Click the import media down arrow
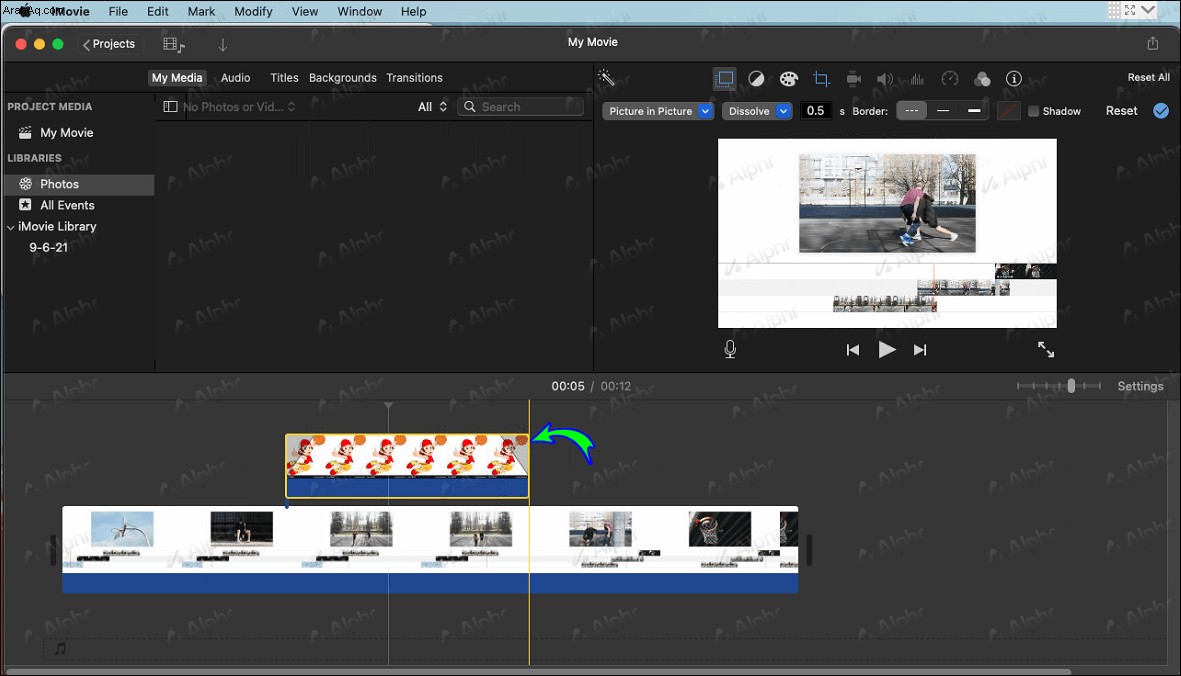 (x=222, y=45)
